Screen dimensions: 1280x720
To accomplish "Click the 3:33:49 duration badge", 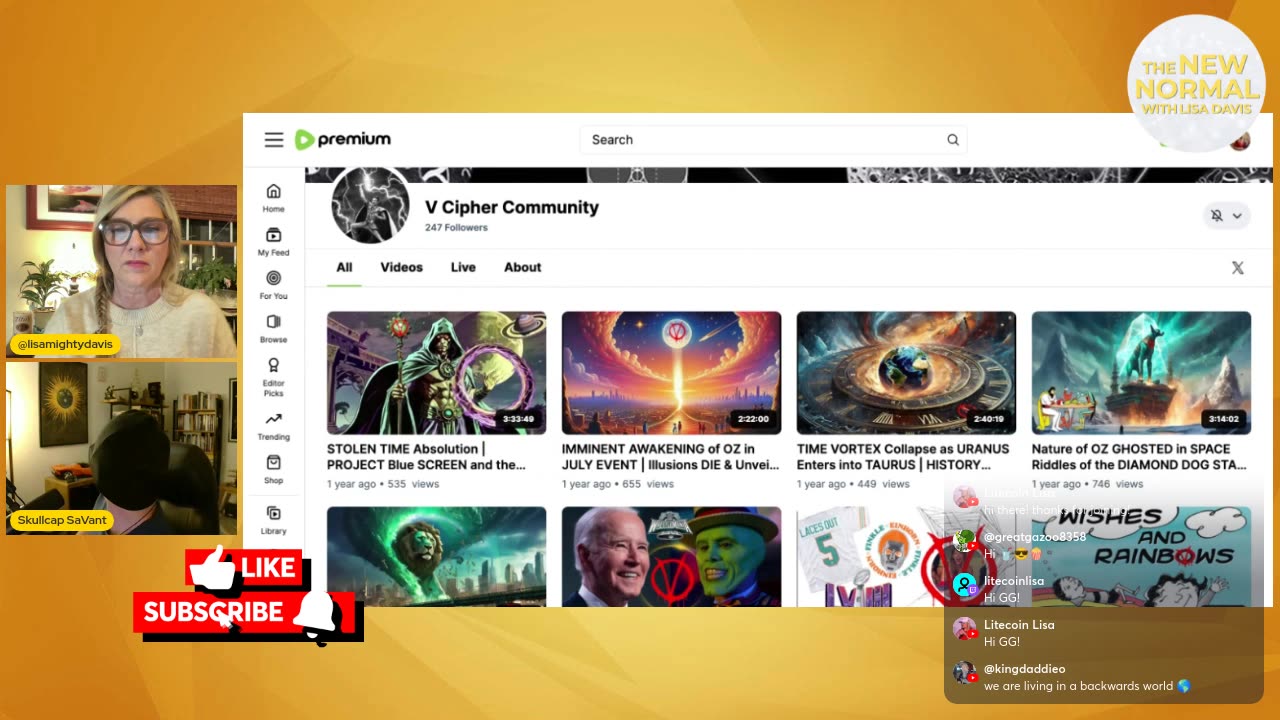I will click(x=518, y=419).
